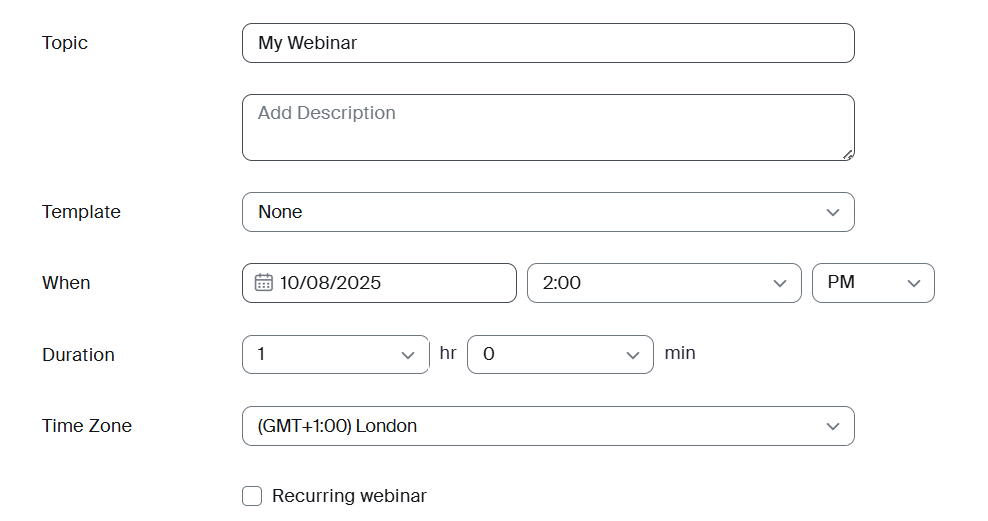Click the Time Zone field label
Image resolution: width=988 pixels, height=521 pixels.
click(x=87, y=426)
